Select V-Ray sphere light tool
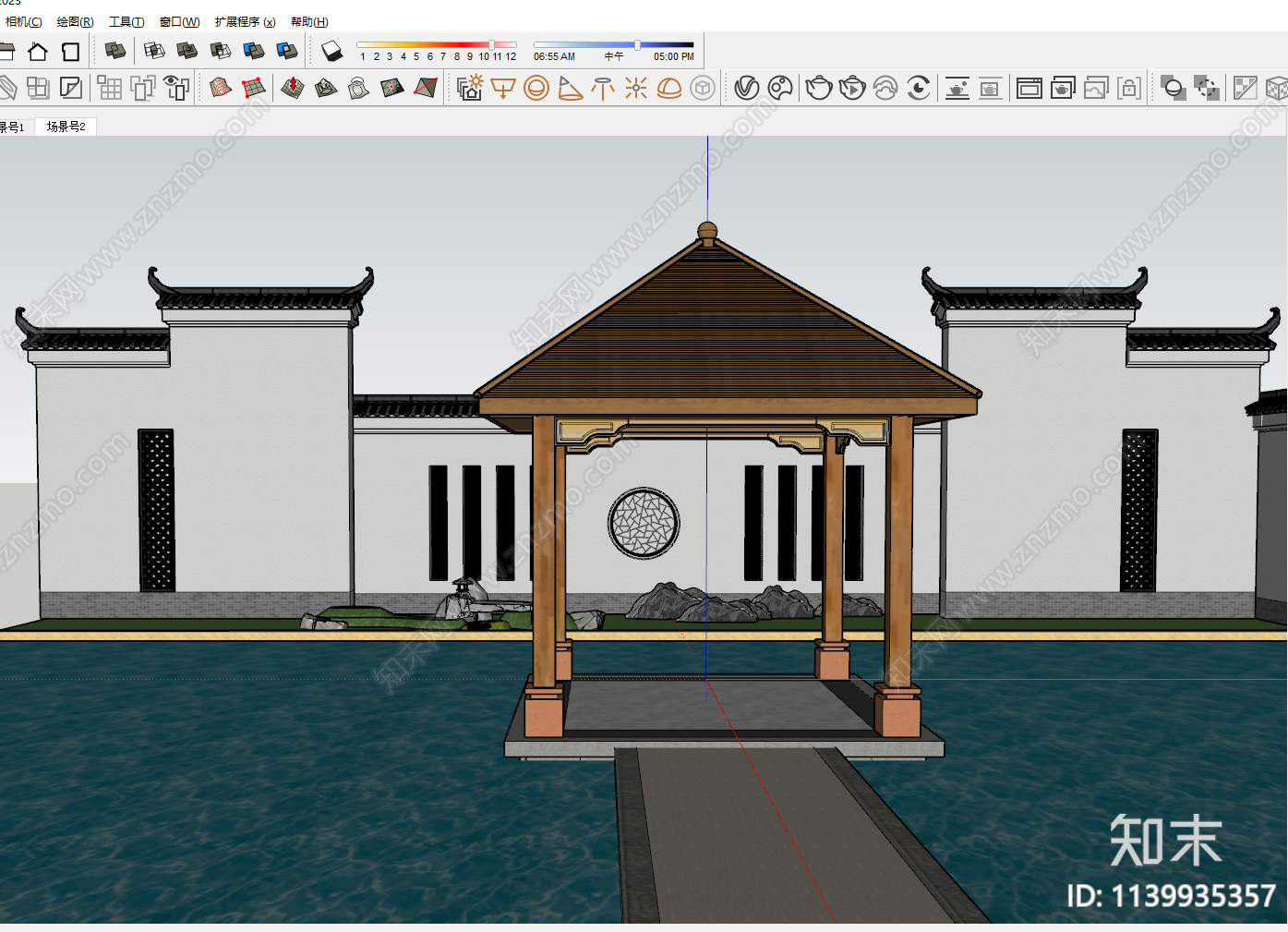 click(x=536, y=88)
